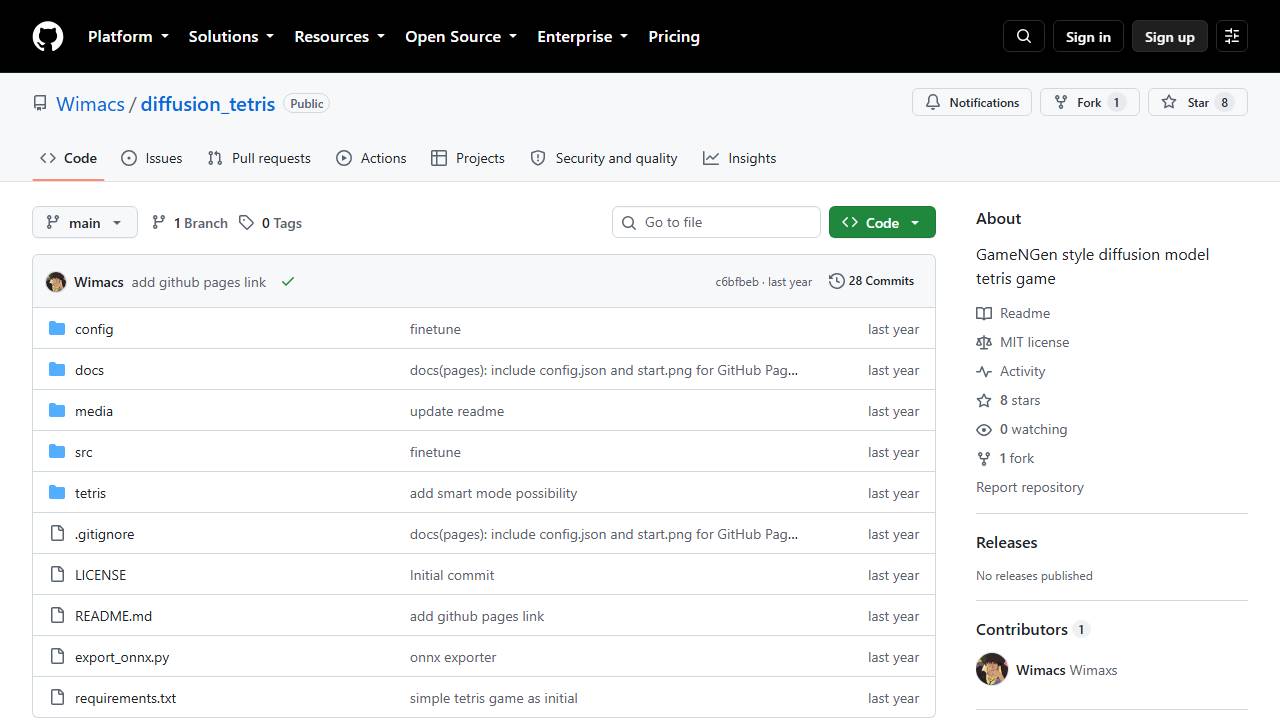1280x720 pixels.
Task: Click the GitHub logo icon
Action: 48,37
